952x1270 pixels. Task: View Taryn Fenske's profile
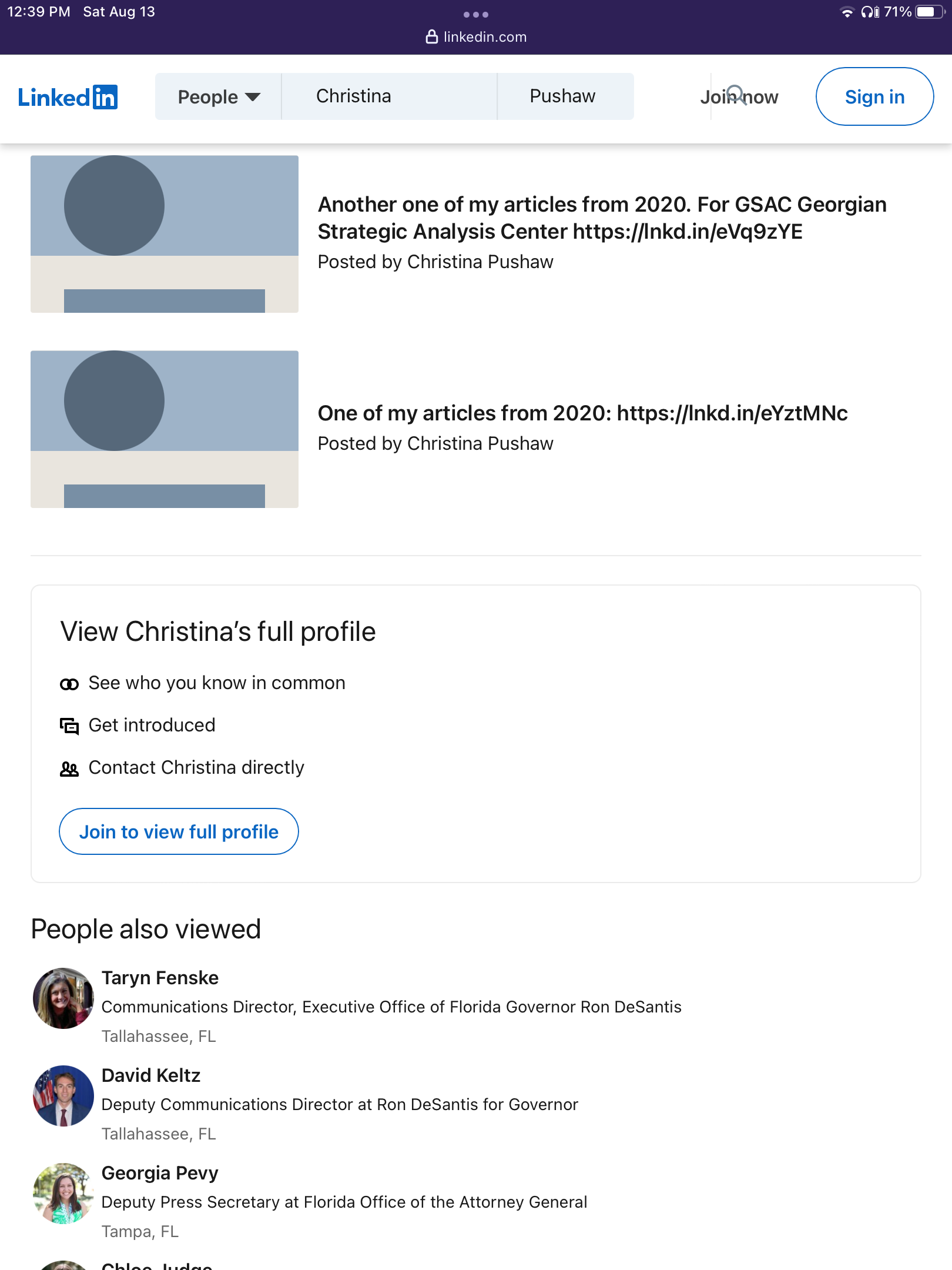tap(160, 977)
